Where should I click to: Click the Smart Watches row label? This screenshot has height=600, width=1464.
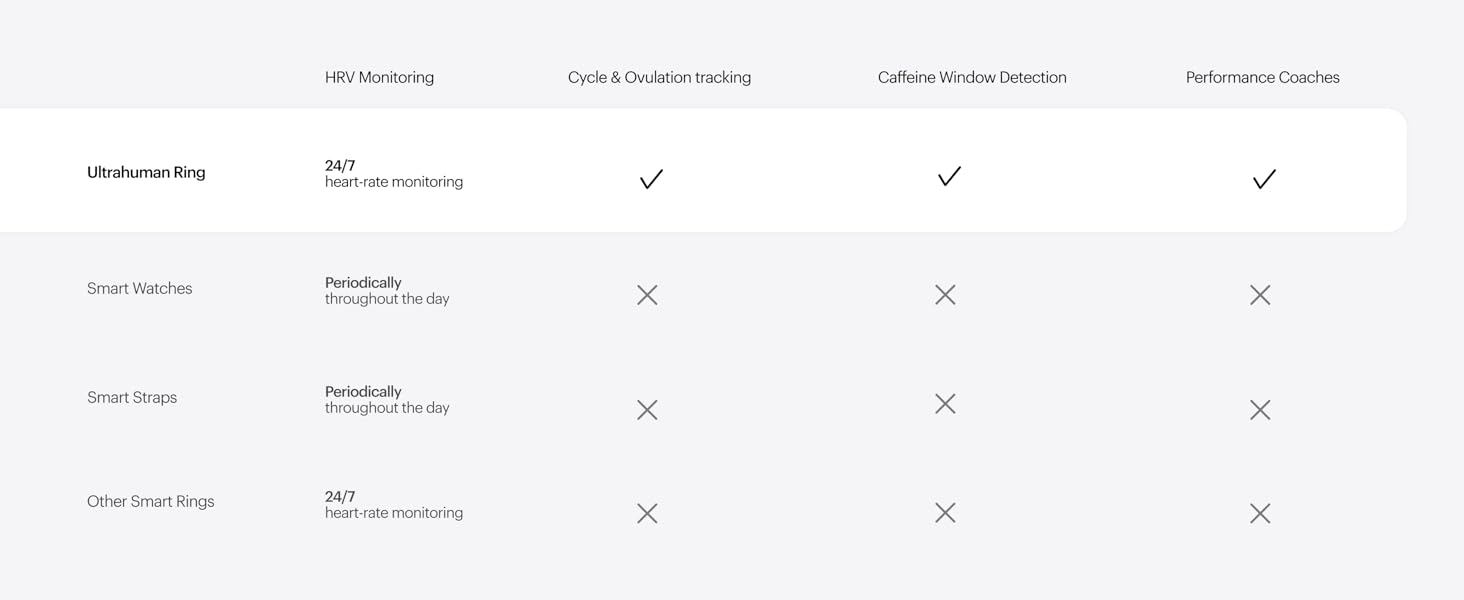coord(139,289)
